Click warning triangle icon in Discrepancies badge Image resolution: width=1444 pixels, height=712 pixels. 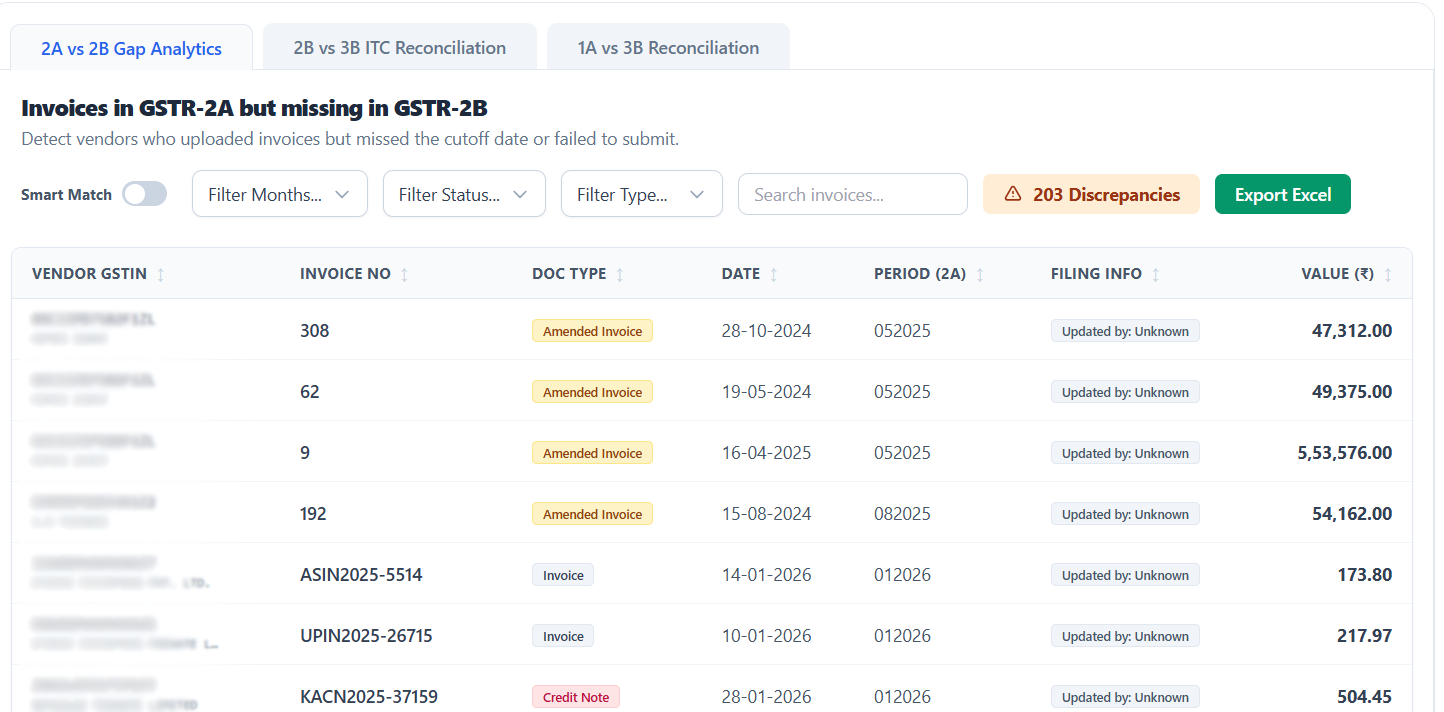[x=1012, y=194]
